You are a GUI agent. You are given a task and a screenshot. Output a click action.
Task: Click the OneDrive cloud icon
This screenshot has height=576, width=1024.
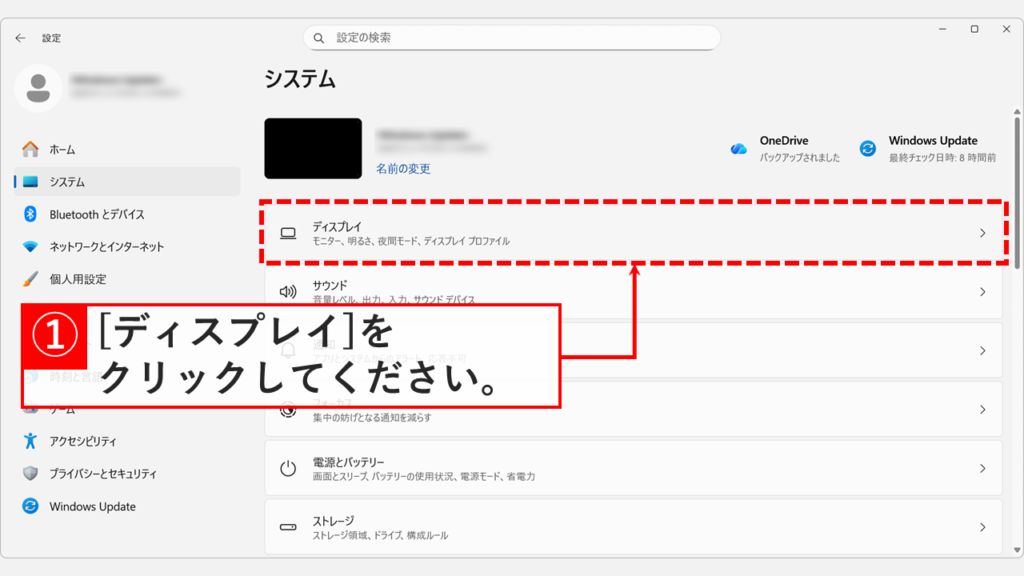(x=738, y=147)
